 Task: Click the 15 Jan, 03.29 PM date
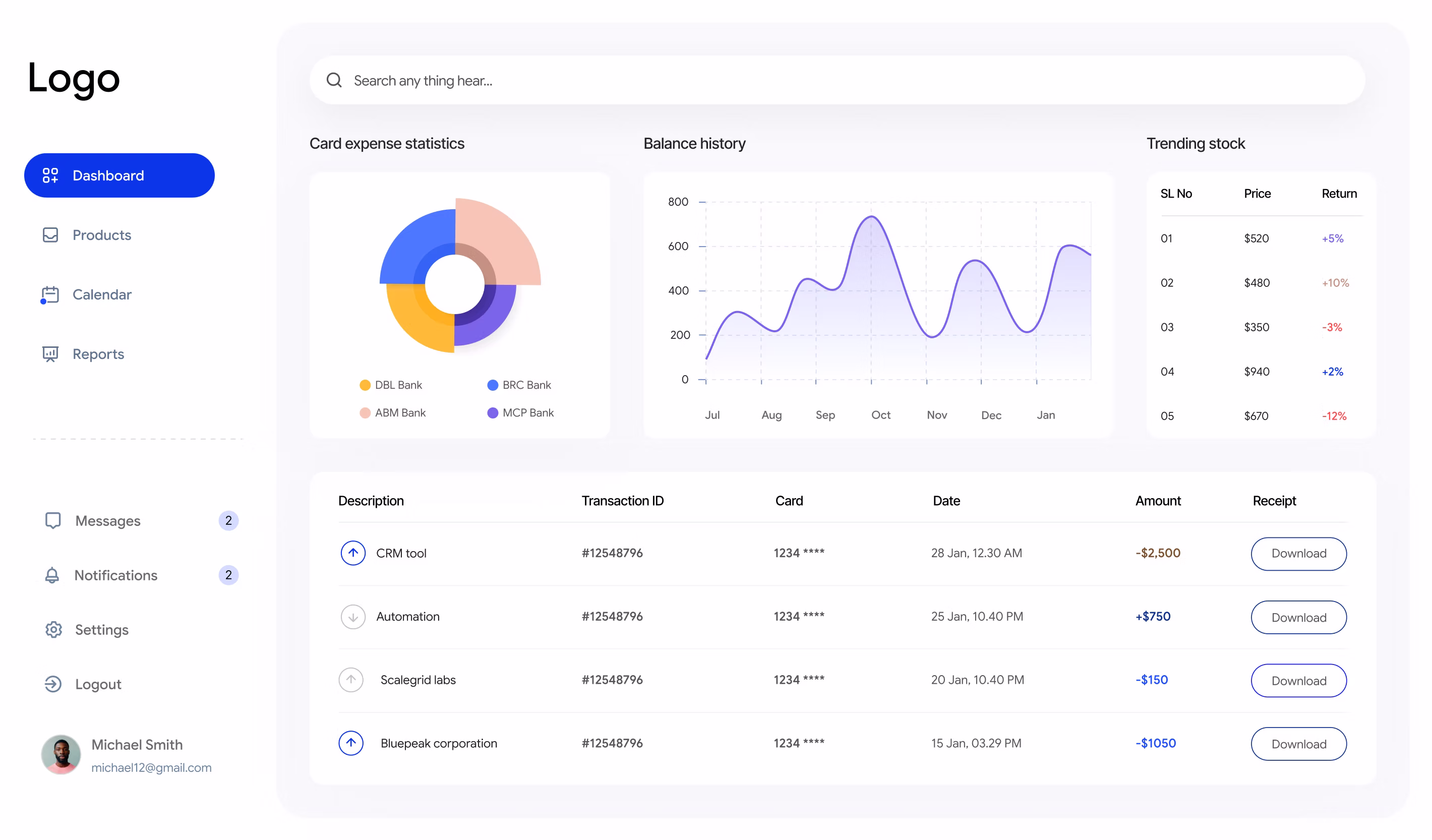pos(976,743)
